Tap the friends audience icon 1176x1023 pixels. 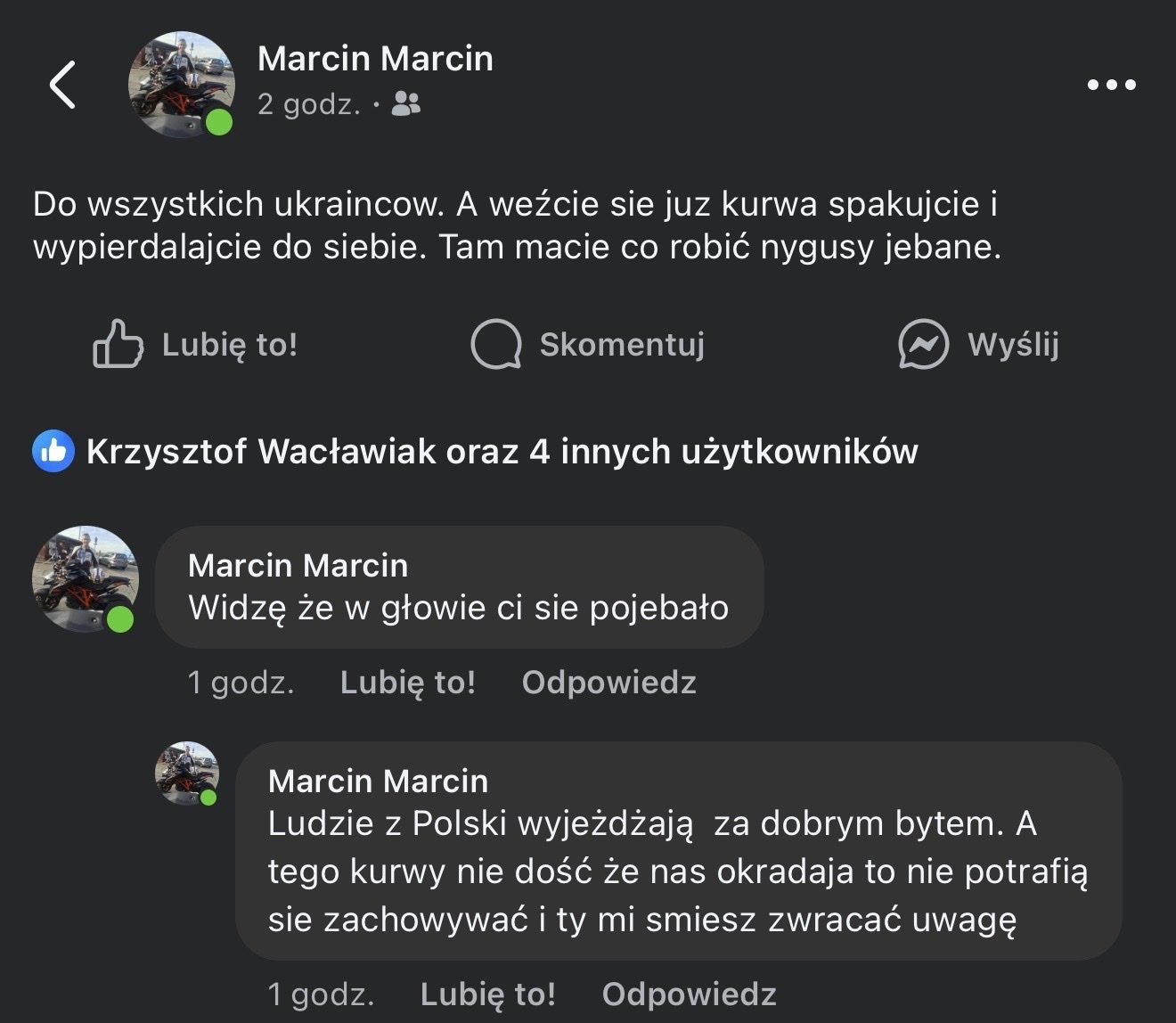[x=406, y=104]
